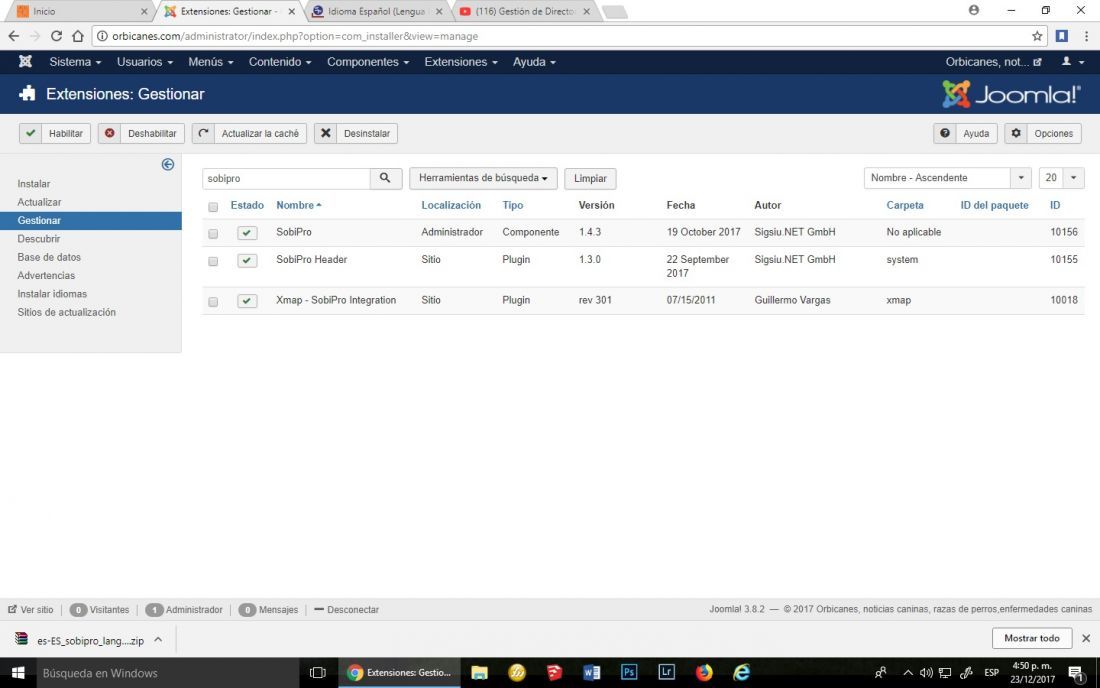The height and width of the screenshot is (688, 1100).
Task: Check the SobiPro Header row checkbox
Action: point(213,261)
